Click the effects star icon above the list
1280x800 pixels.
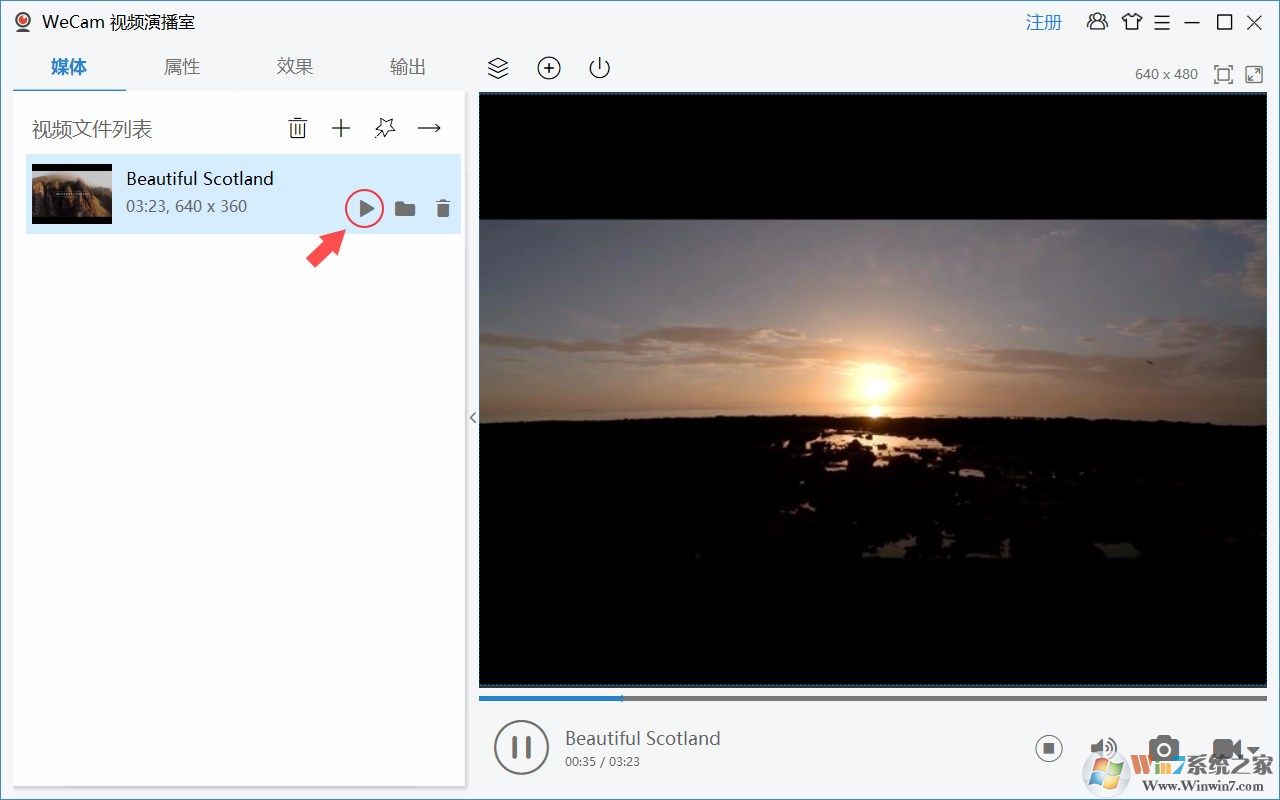tap(385, 128)
